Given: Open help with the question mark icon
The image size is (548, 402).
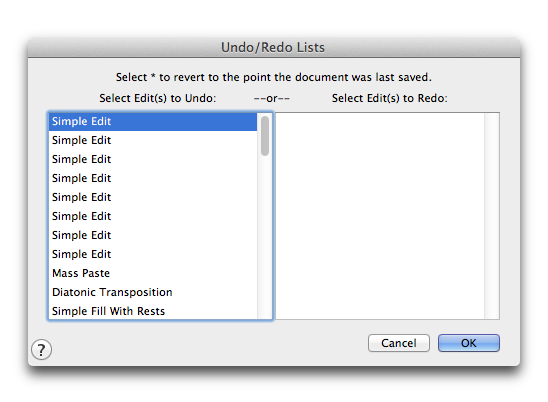Looking at the screenshot, I should click(42, 349).
